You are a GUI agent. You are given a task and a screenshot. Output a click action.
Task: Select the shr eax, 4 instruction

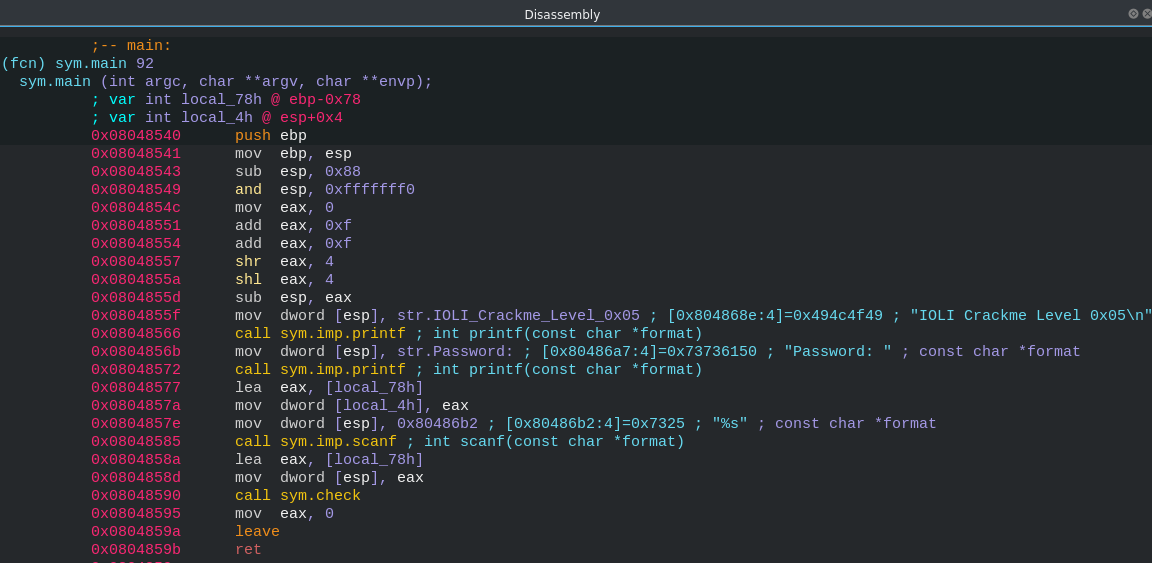coord(284,262)
